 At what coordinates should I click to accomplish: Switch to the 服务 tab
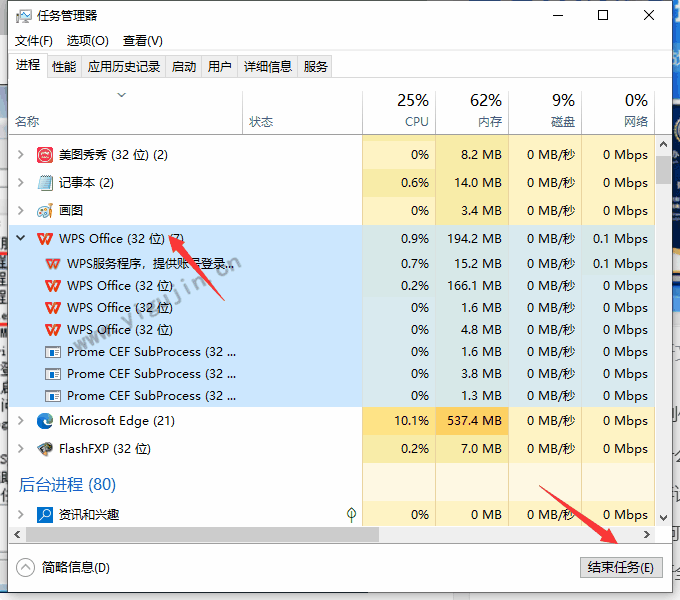click(x=315, y=67)
